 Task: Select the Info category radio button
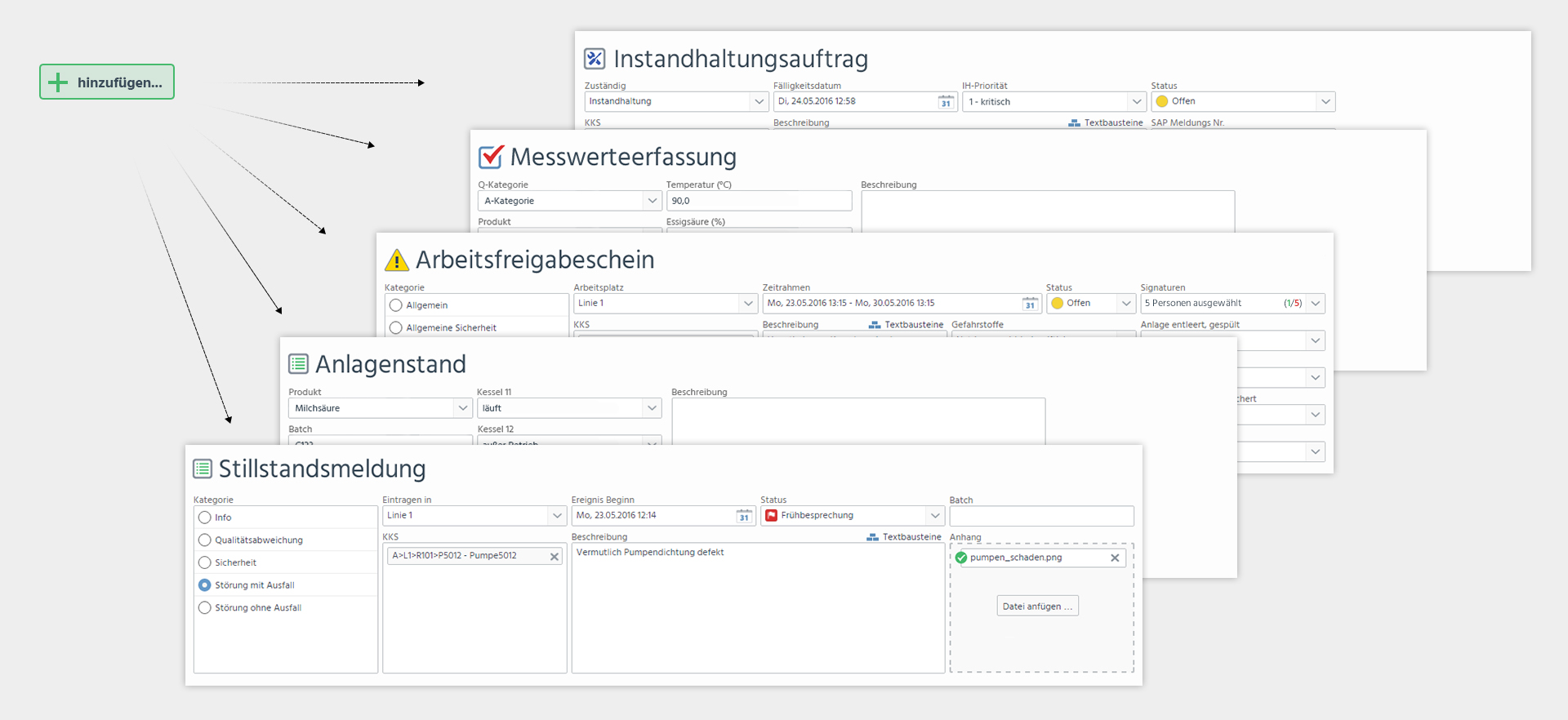pos(205,518)
